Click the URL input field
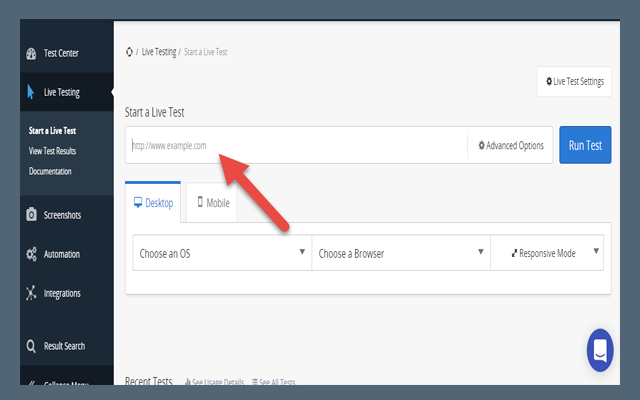 [x=295, y=145]
